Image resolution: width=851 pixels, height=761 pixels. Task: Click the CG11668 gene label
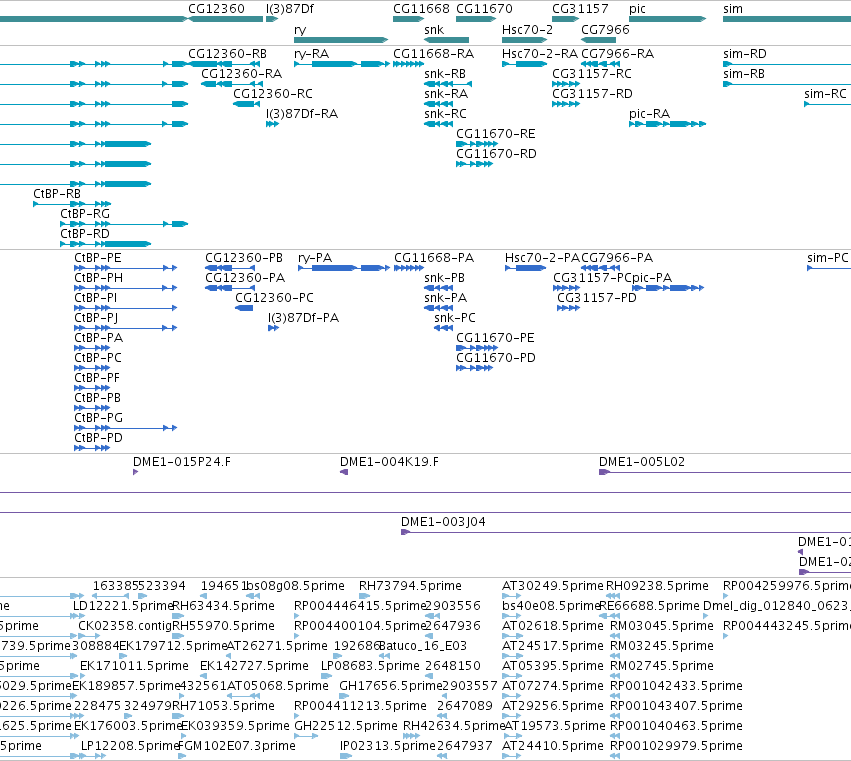point(421,9)
